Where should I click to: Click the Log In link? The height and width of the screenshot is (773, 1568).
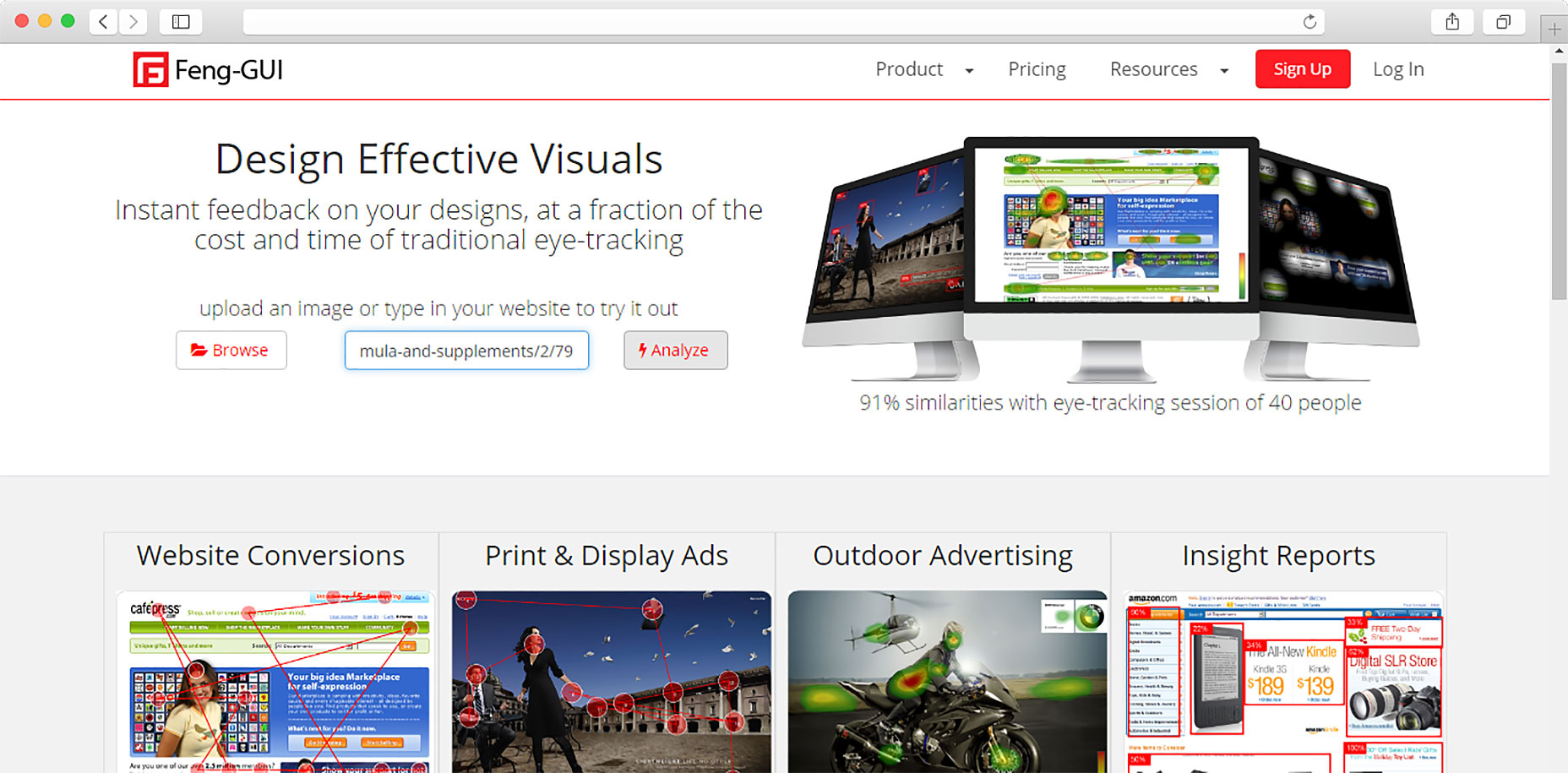pos(1398,69)
